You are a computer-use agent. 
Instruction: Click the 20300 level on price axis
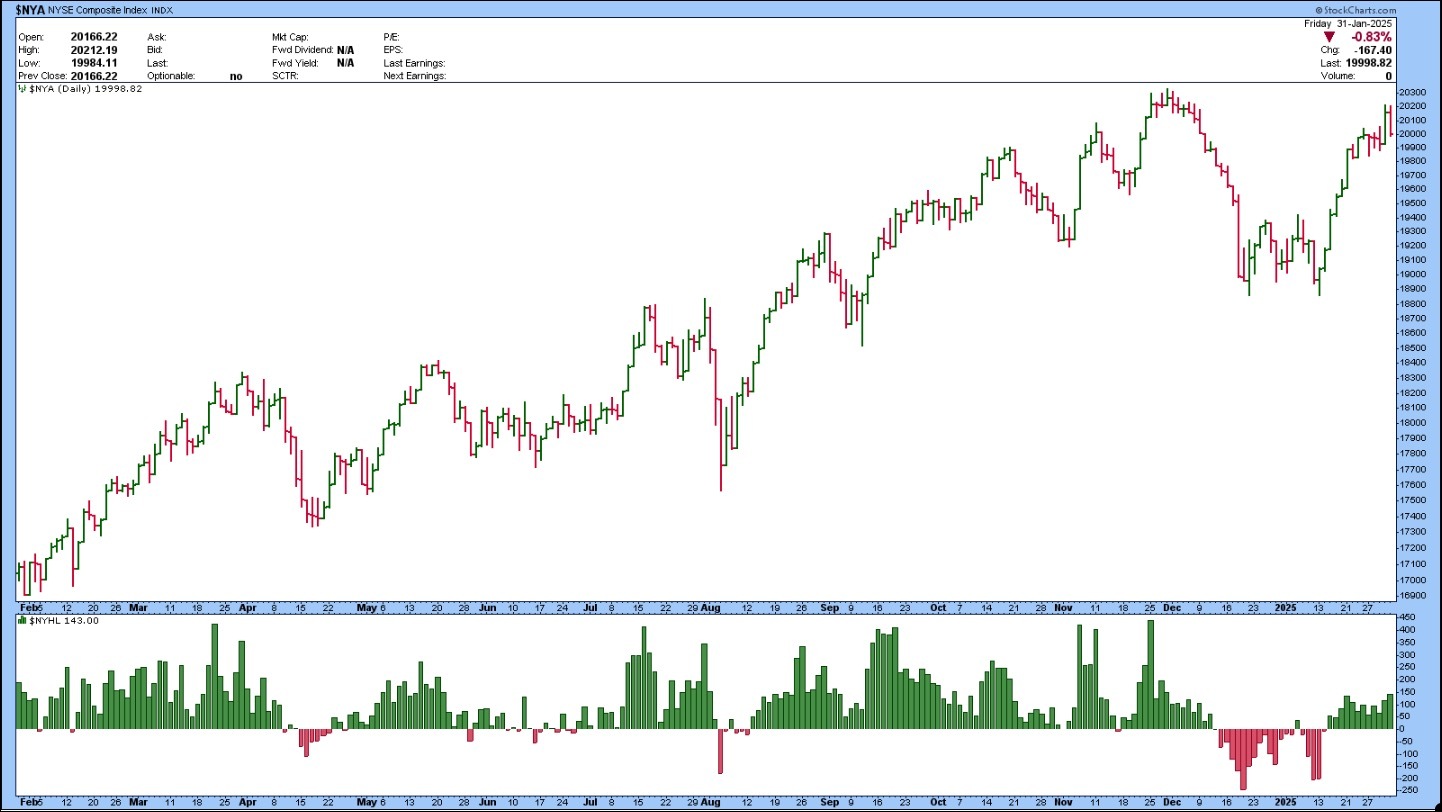1413,92
